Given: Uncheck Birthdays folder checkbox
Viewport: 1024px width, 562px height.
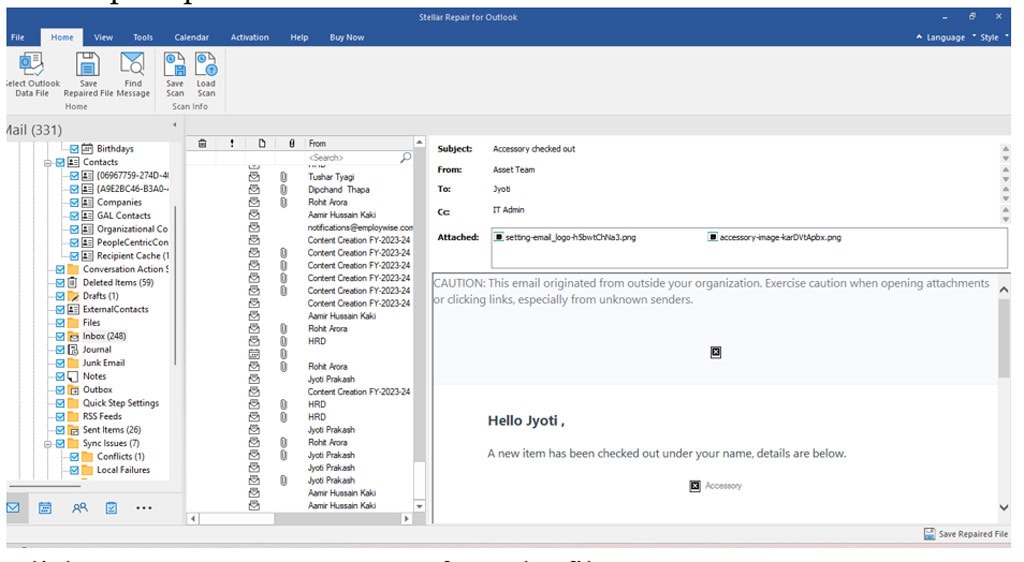Looking at the screenshot, I should point(74,149).
